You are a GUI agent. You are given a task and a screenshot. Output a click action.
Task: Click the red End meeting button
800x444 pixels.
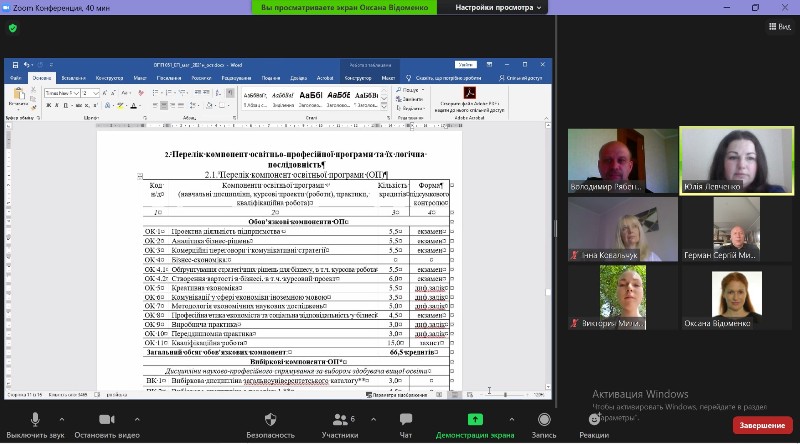click(x=762, y=424)
